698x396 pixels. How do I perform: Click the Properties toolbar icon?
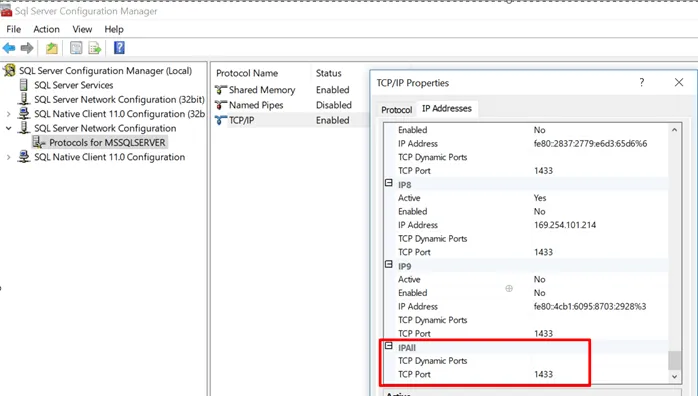[x=76, y=48]
